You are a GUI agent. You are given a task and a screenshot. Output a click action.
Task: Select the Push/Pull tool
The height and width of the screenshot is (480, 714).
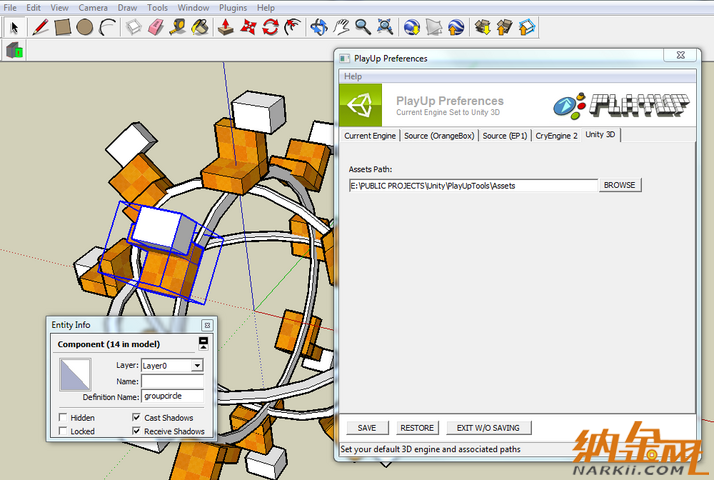pos(226,27)
